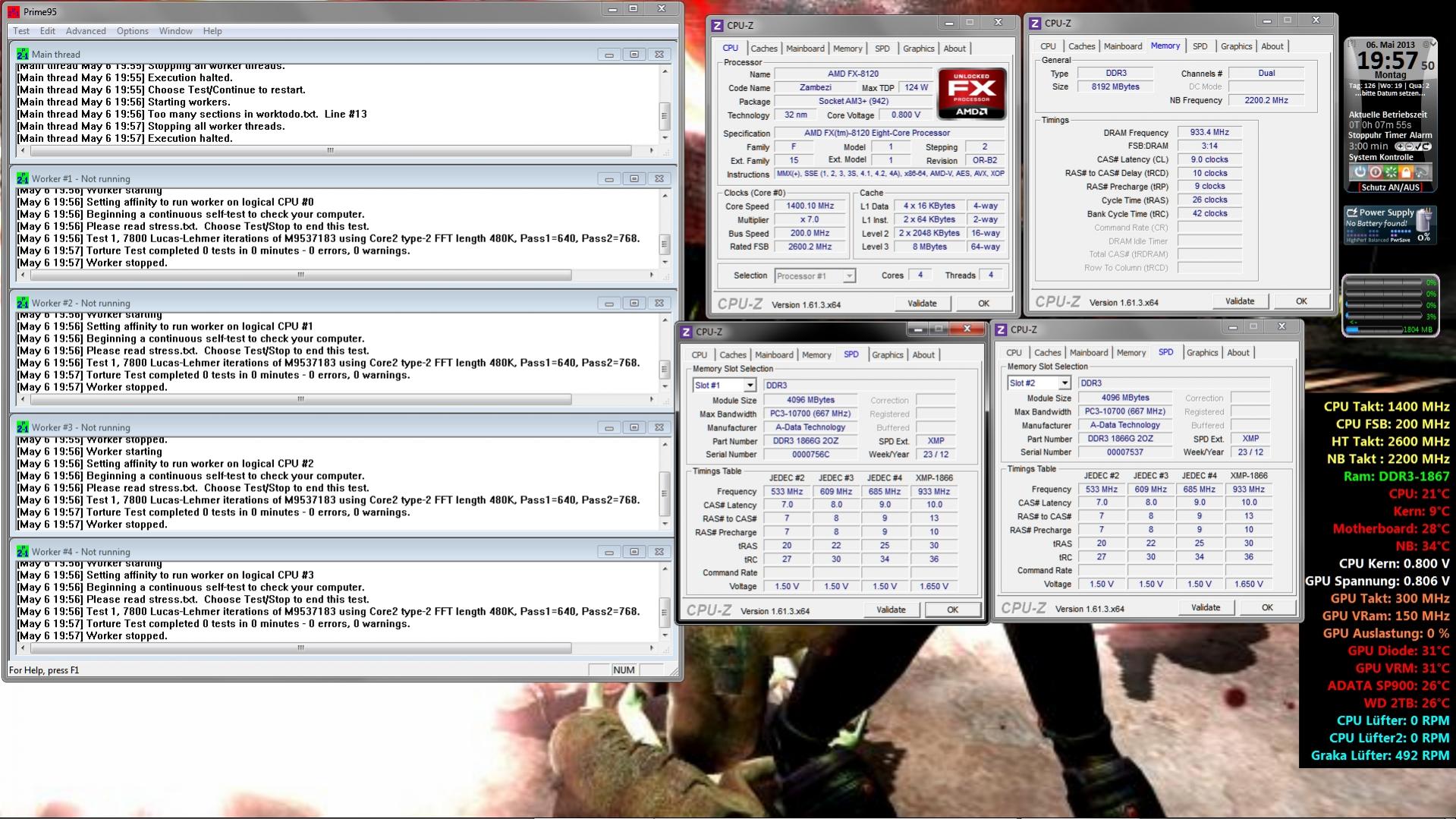Click OK in the CPU-Z Memory window

[1301, 301]
